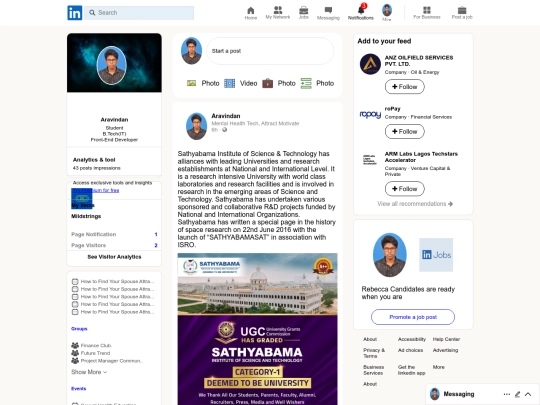Image resolution: width=540 pixels, height=405 pixels.
Task: Click the post globe visibility icon
Action: [225, 130]
